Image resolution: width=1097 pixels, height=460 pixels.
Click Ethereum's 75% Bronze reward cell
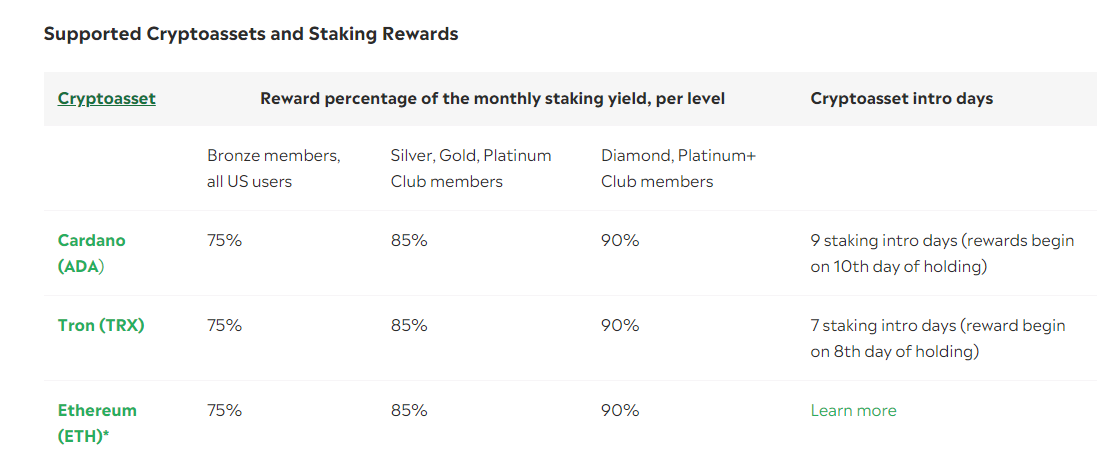(225, 410)
